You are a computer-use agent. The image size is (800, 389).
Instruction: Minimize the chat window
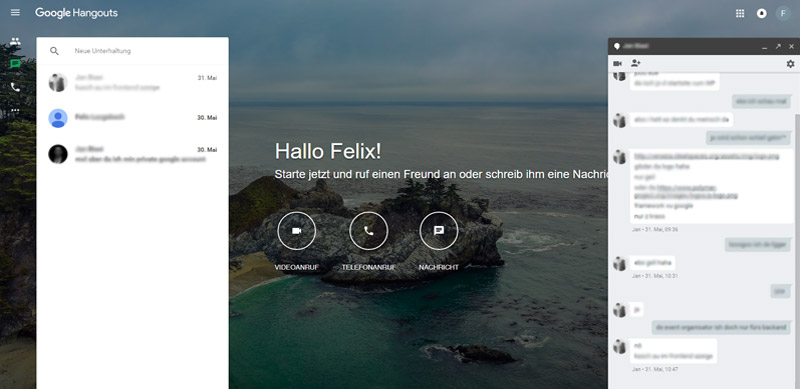point(764,47)
